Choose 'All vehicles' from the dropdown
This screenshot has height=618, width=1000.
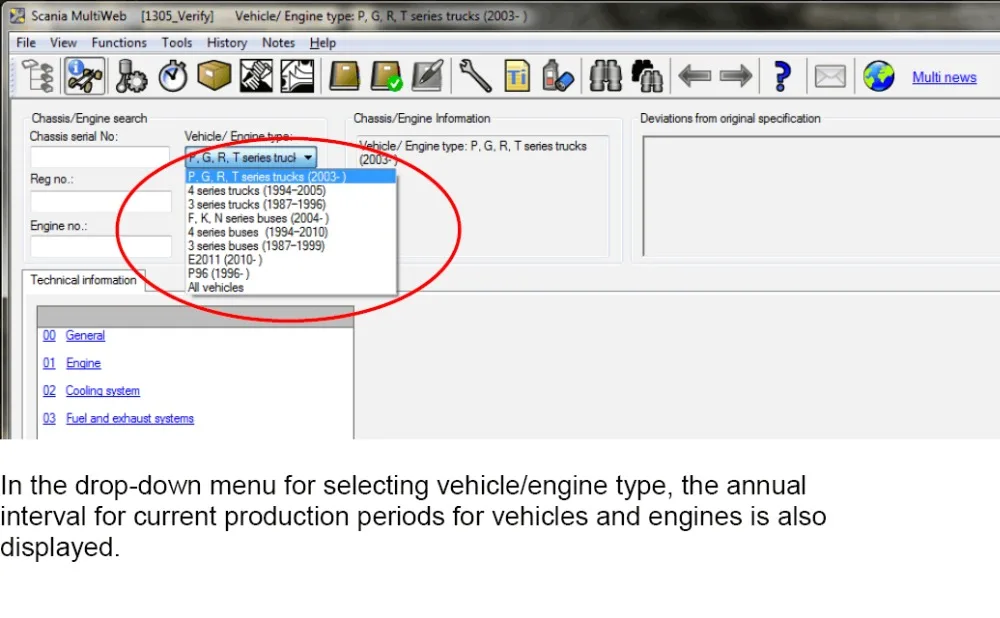click(x=290, y=287)
